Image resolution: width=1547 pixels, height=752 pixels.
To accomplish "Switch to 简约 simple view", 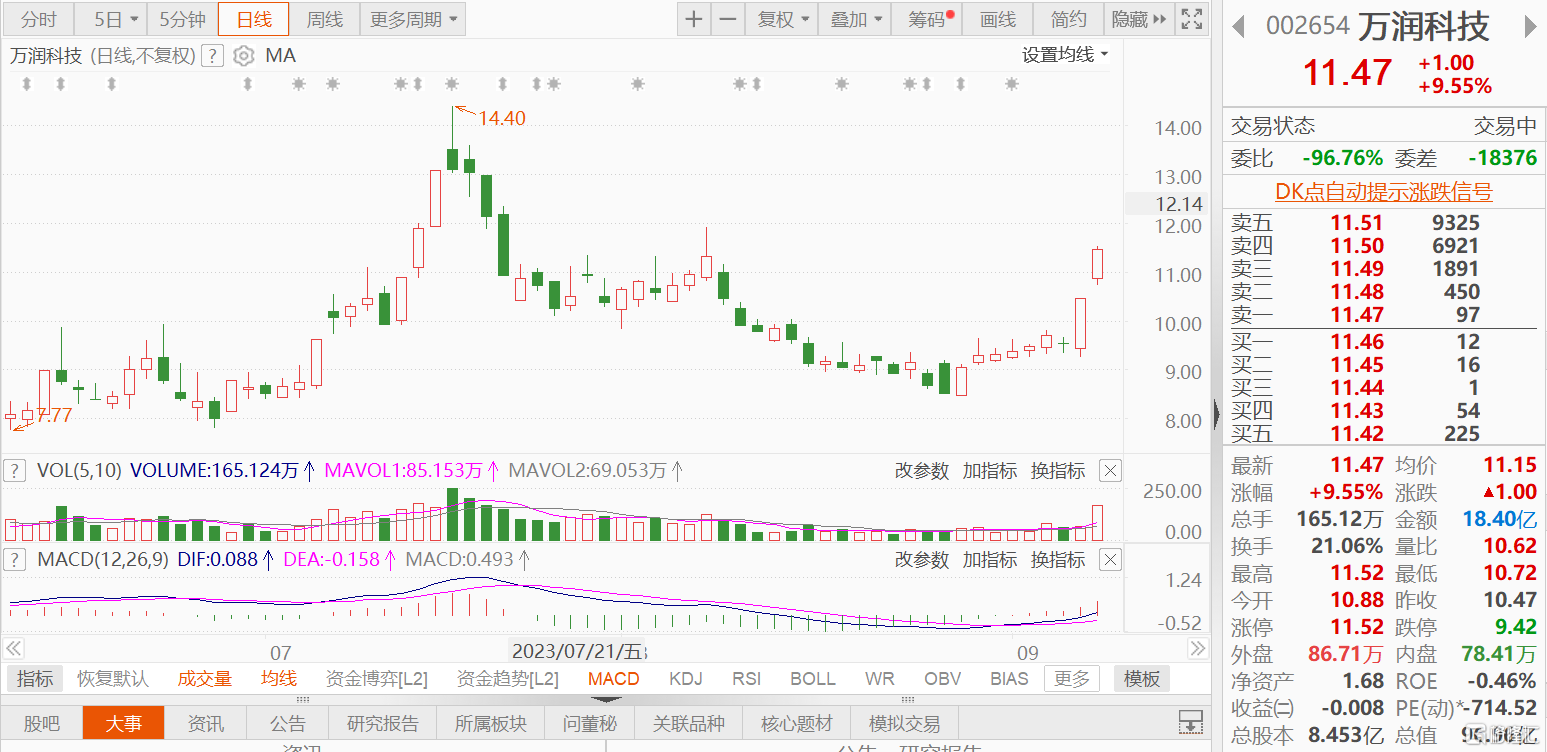I will click(x=1068, y=19).
